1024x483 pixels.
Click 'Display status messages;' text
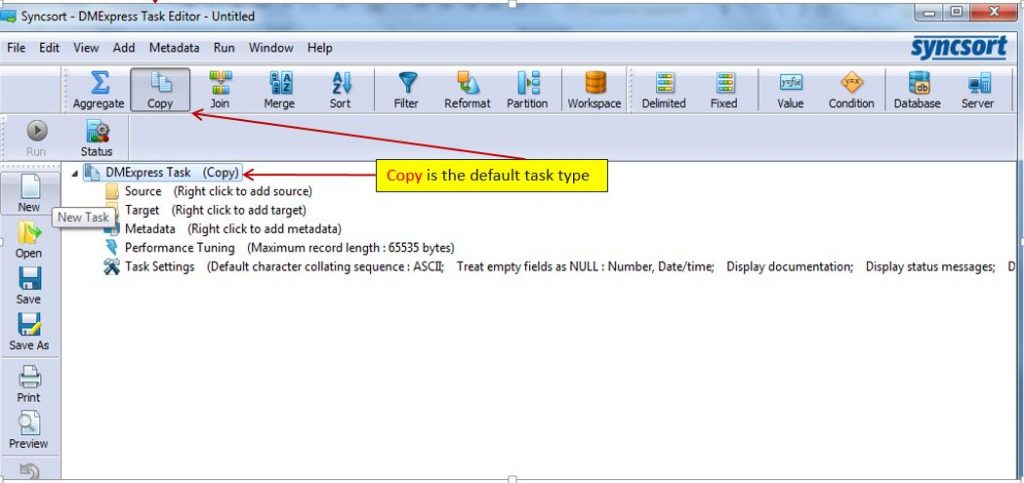tap(931, 267)
